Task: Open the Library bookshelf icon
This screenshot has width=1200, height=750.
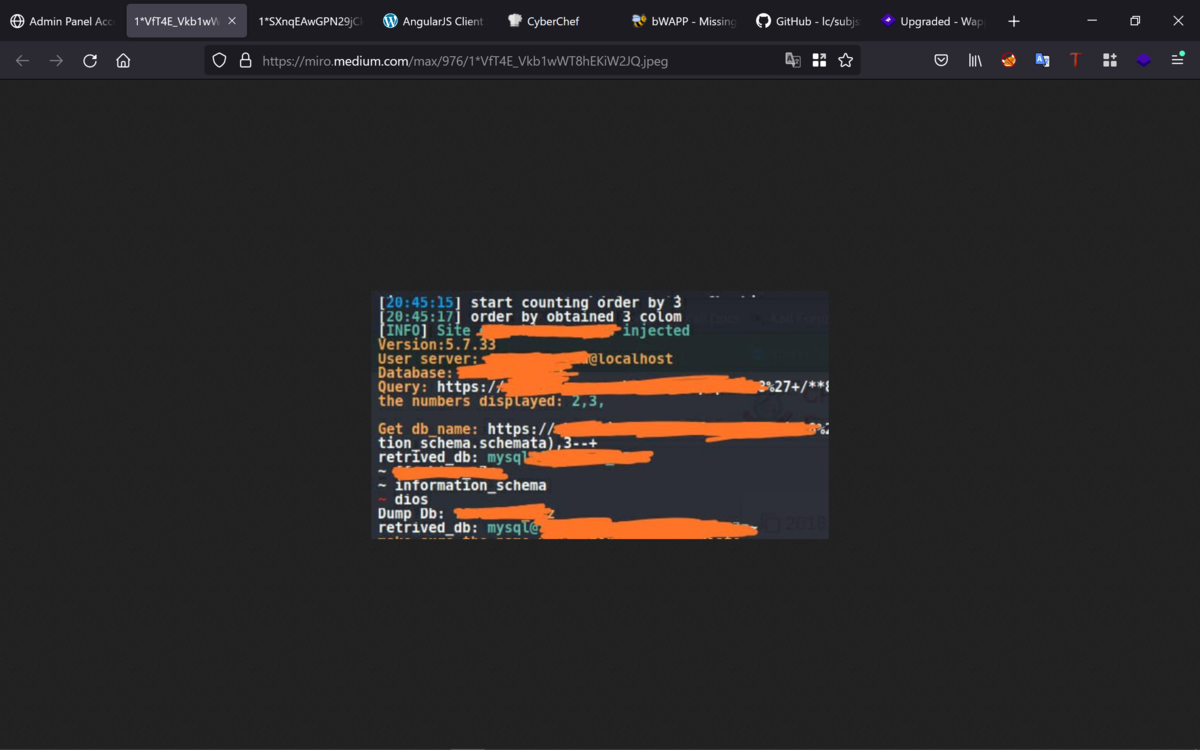Action: click(x=975, y=61)
